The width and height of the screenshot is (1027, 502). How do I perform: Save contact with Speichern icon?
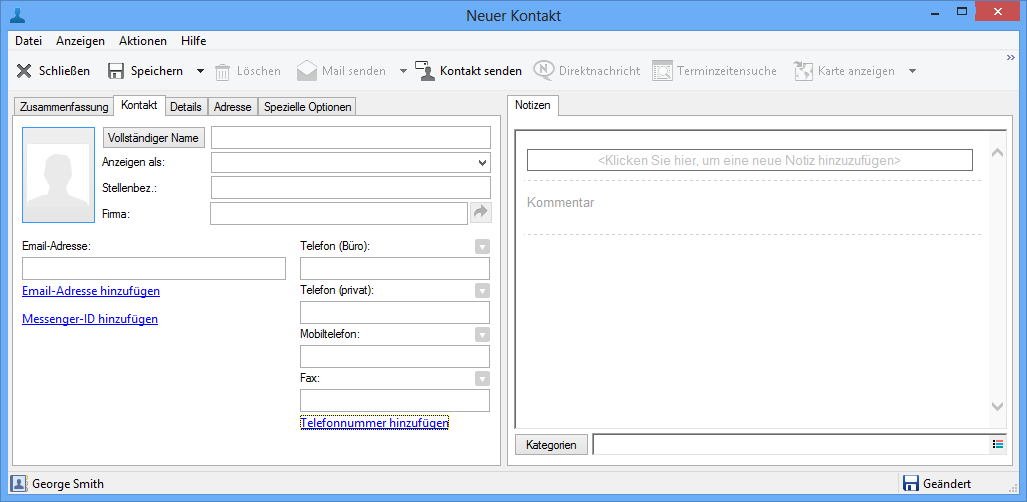[116, 71]
